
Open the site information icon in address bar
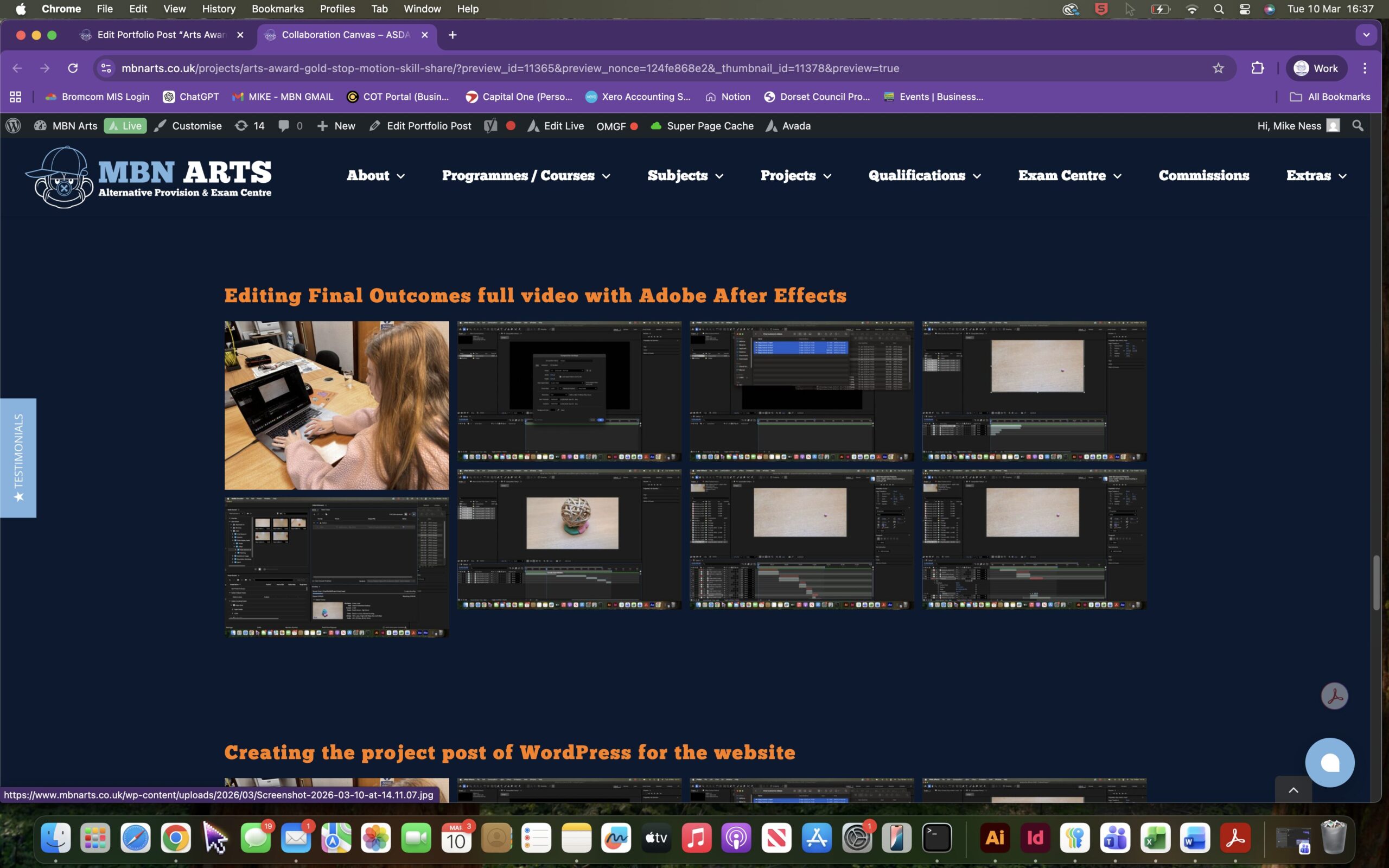(x=106, y=68)
